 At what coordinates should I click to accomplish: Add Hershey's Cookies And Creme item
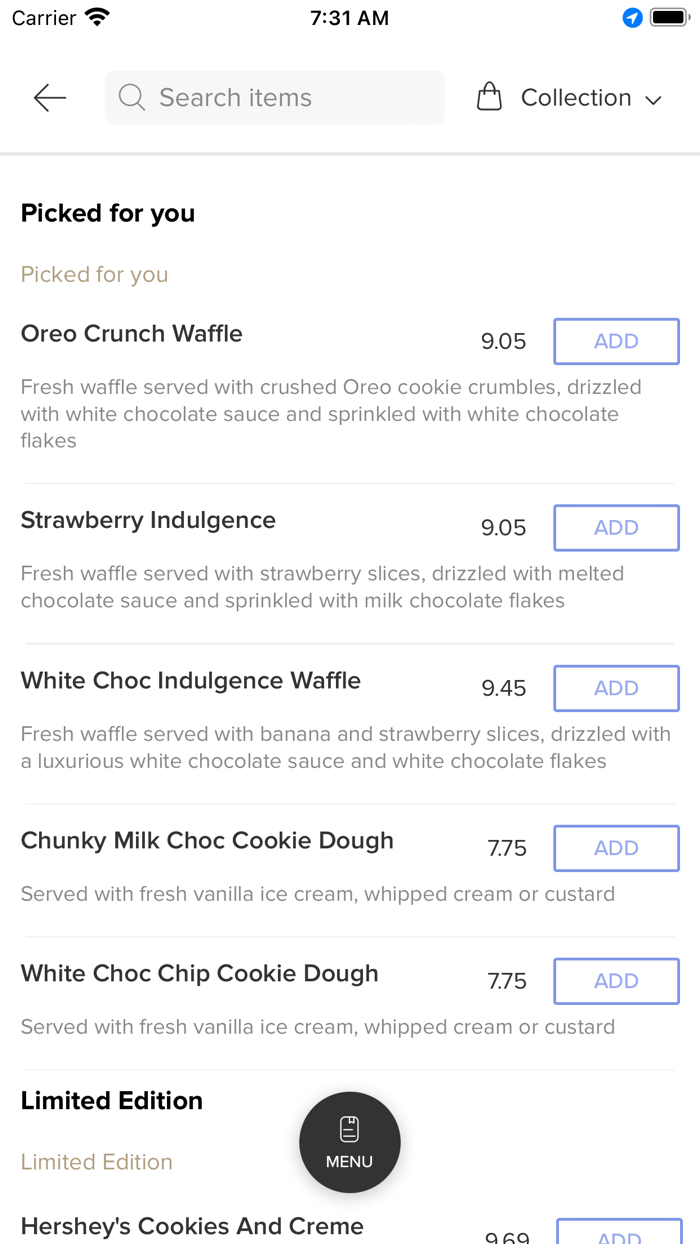pyautogui.click(x=619, y=1232)
